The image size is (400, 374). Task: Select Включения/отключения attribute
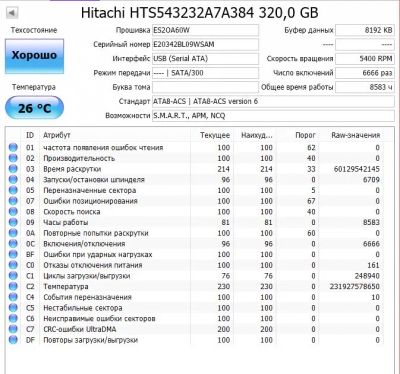tap(84, 243)
